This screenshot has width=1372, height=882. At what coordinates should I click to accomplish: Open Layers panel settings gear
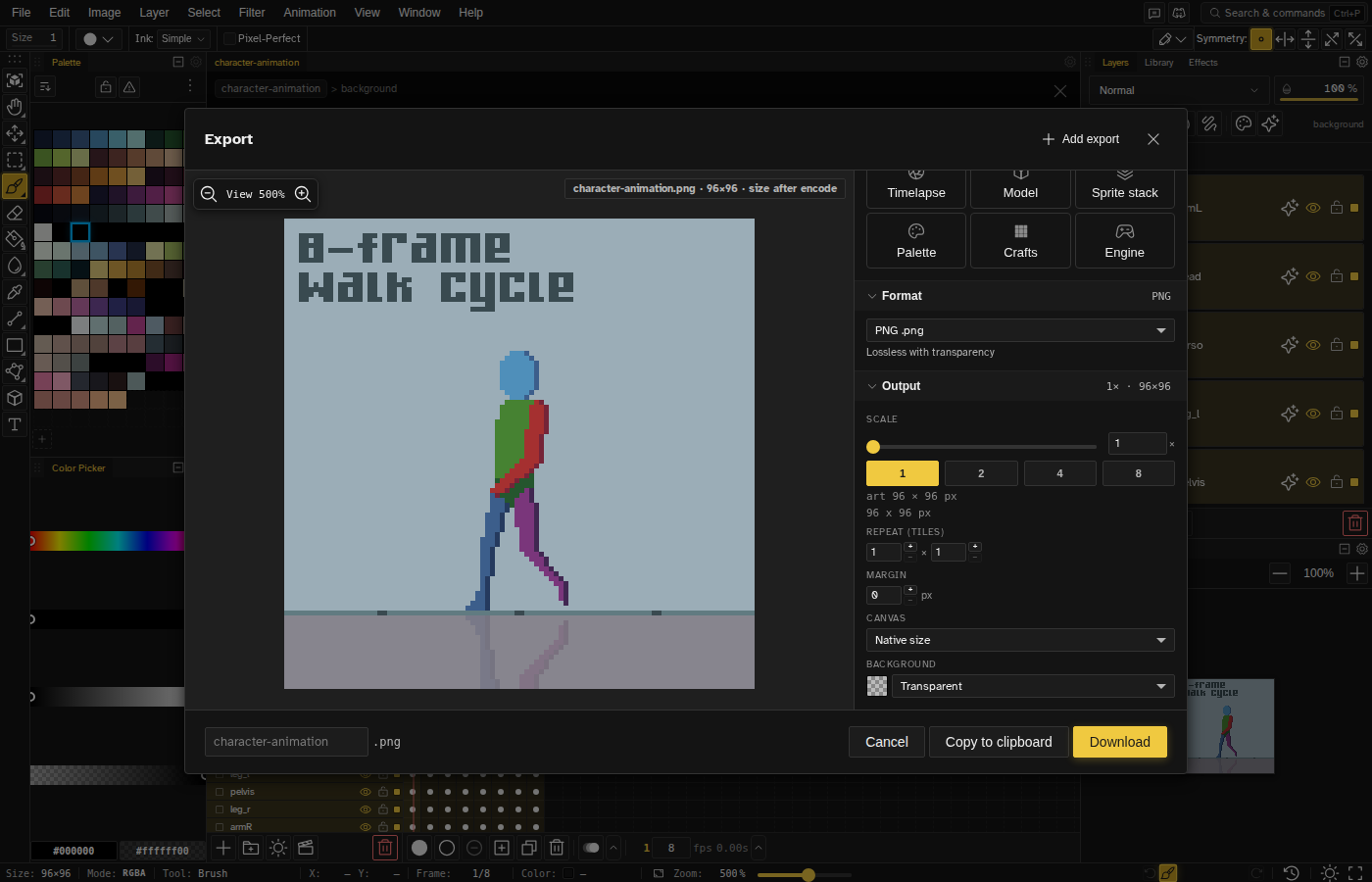[1361, 62]
